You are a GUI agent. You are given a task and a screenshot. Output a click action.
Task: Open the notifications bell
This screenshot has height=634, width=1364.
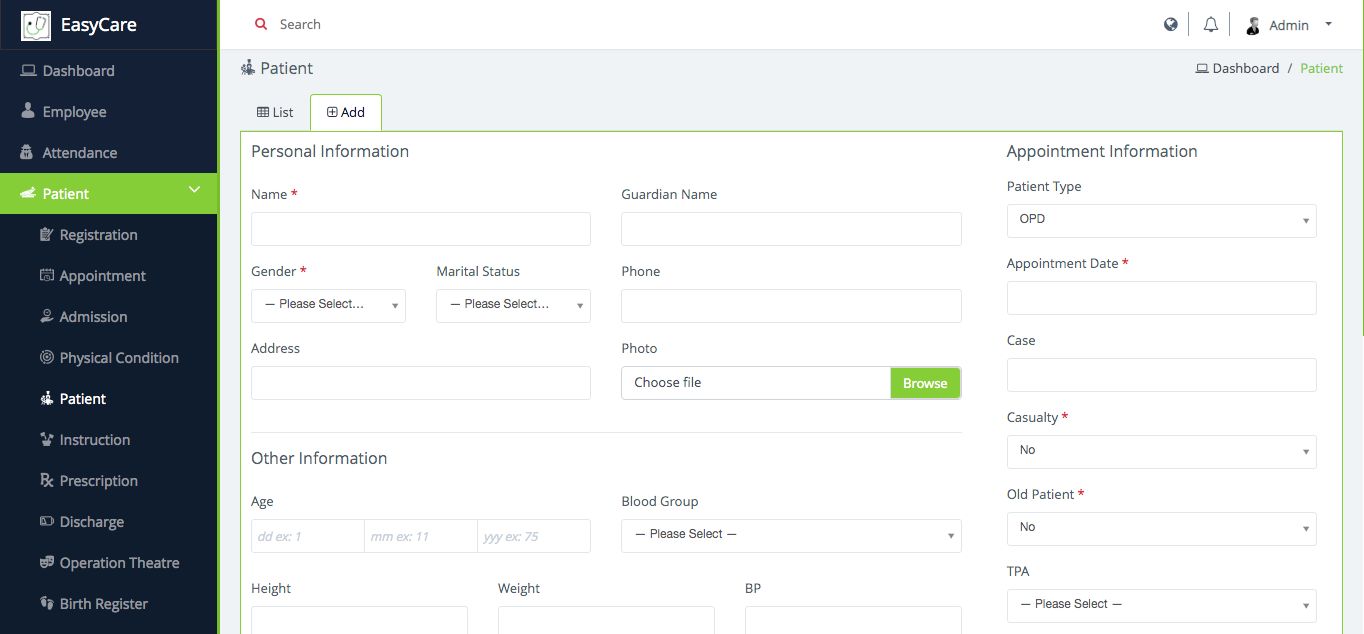pos(1211,25)
